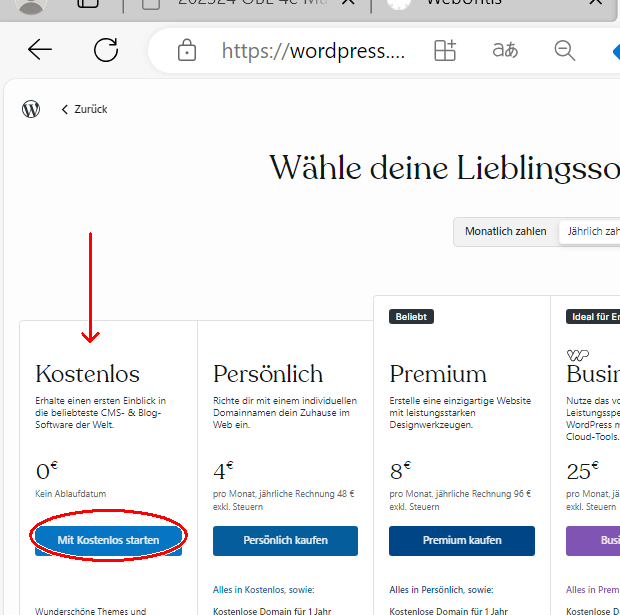Open the apps/collections icon in address bar
The width and height of the screenshot is (620, 615).
445,50
